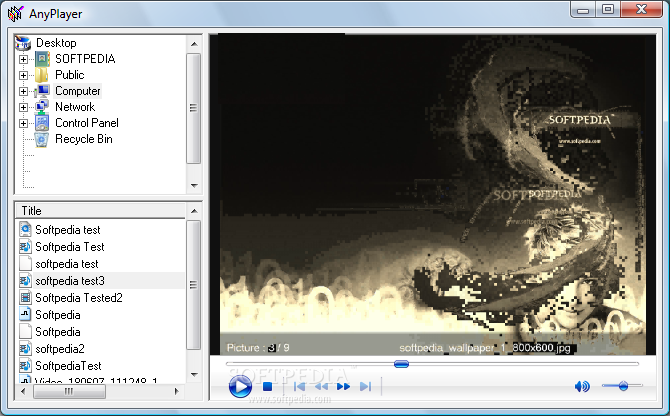This screenshot has height=416, width=670.
Task: Select 'Softpedia Test' video file row
Action: (x=101, y=247)
